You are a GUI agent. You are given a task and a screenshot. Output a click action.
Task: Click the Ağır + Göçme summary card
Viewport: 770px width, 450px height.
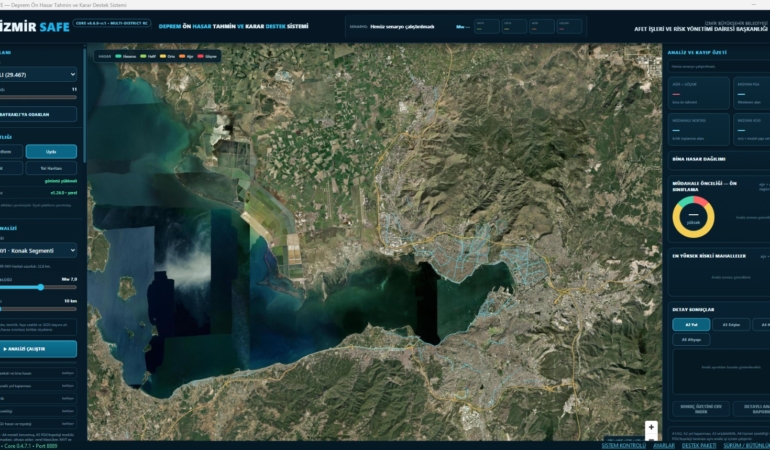coord(698,93)
